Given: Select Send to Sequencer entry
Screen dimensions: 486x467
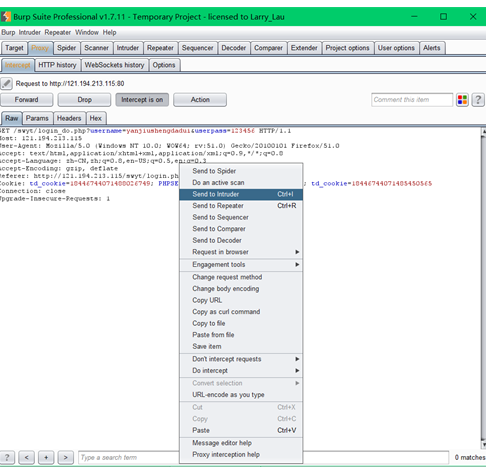Looking at the screenshot, I should pyautogui.click(x=241, y=217).
